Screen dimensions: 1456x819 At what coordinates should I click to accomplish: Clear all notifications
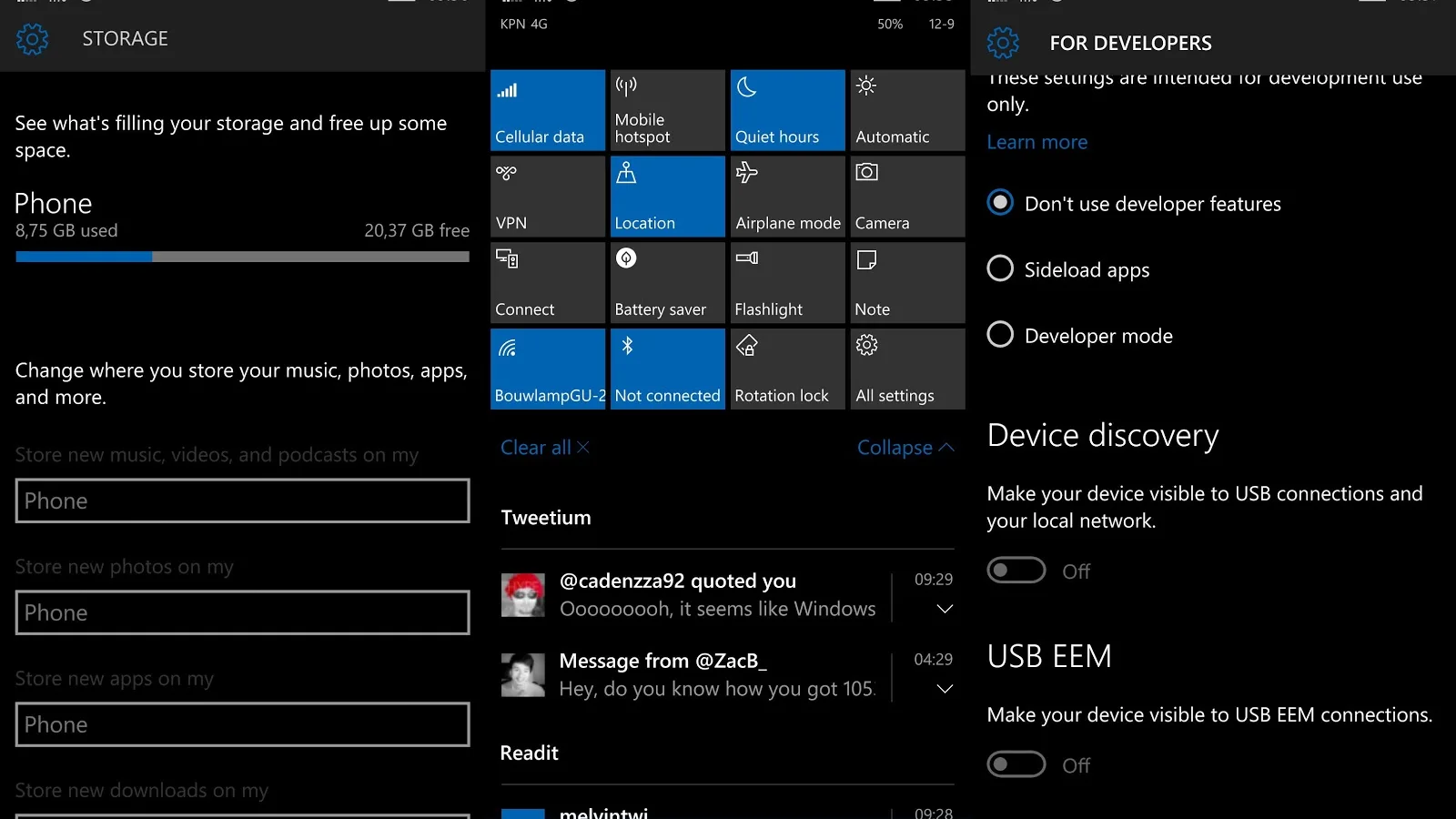[x=545, y=448]
